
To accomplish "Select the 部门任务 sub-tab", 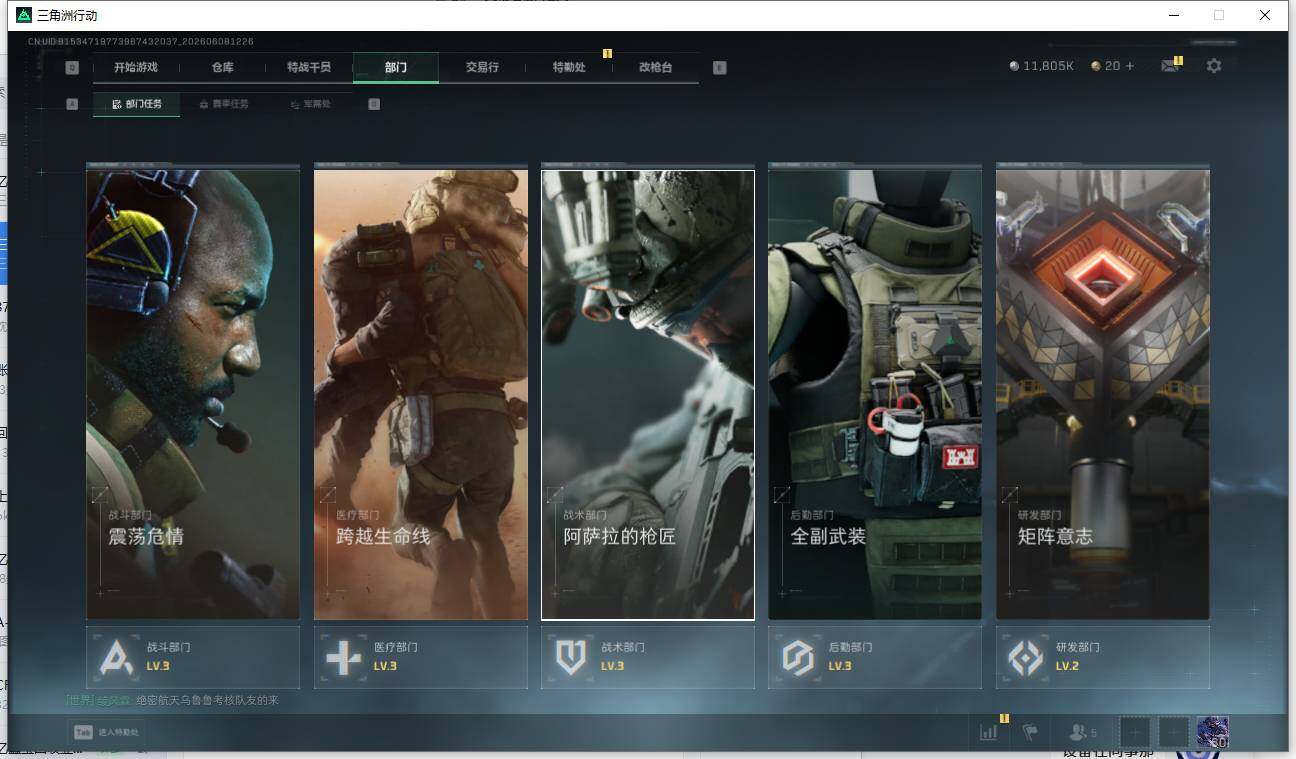I will 137,103.
